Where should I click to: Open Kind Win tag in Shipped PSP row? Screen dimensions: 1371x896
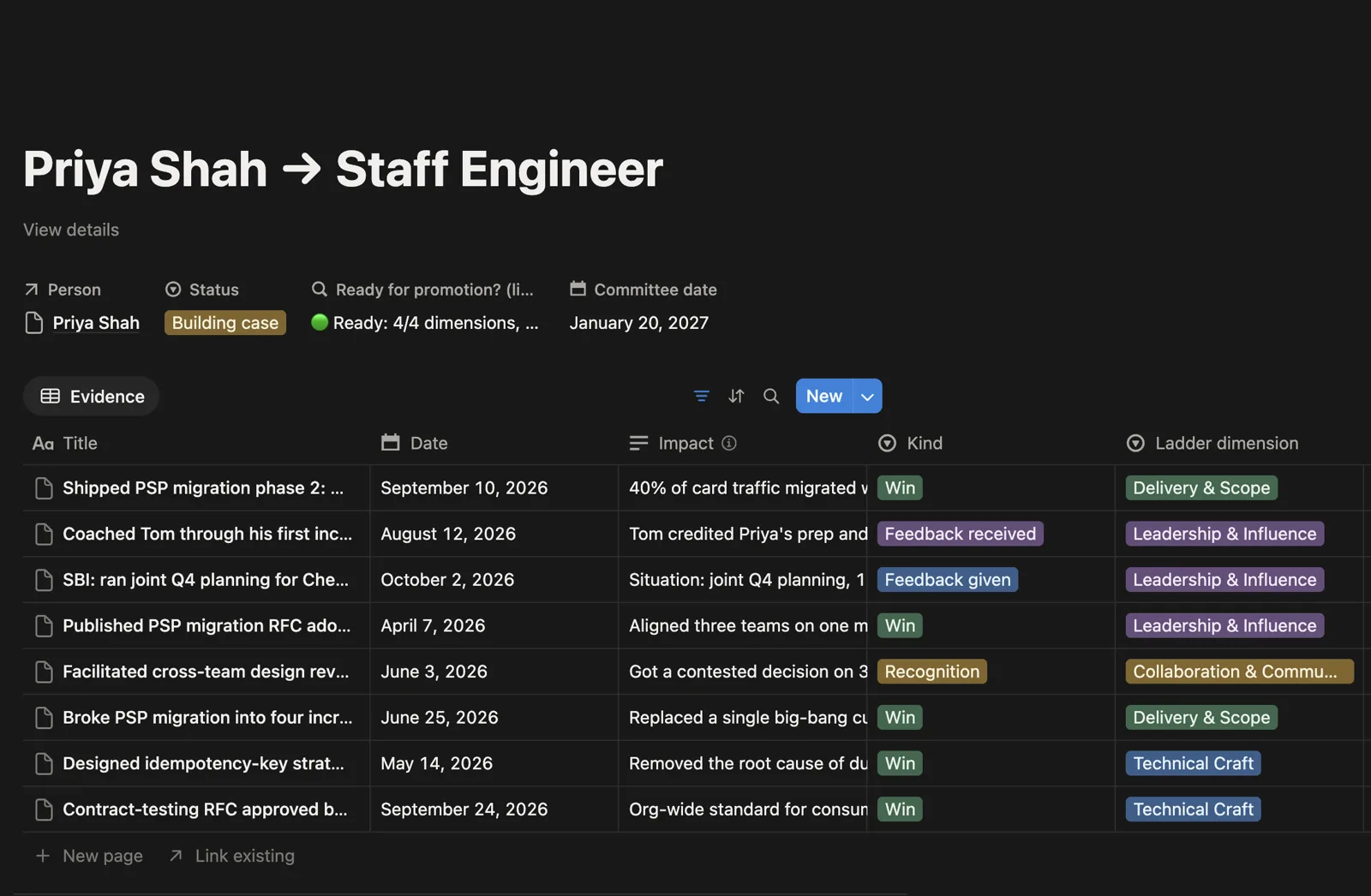click(x=900, y=488)
